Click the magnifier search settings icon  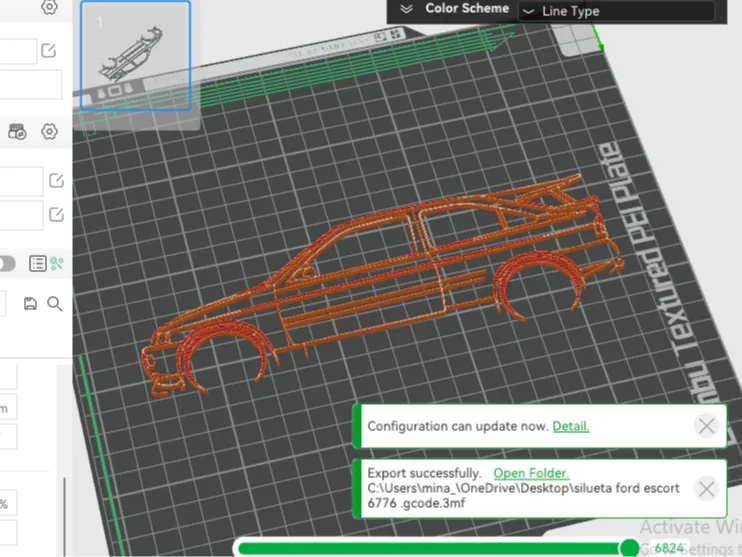(x=55, y=304)
